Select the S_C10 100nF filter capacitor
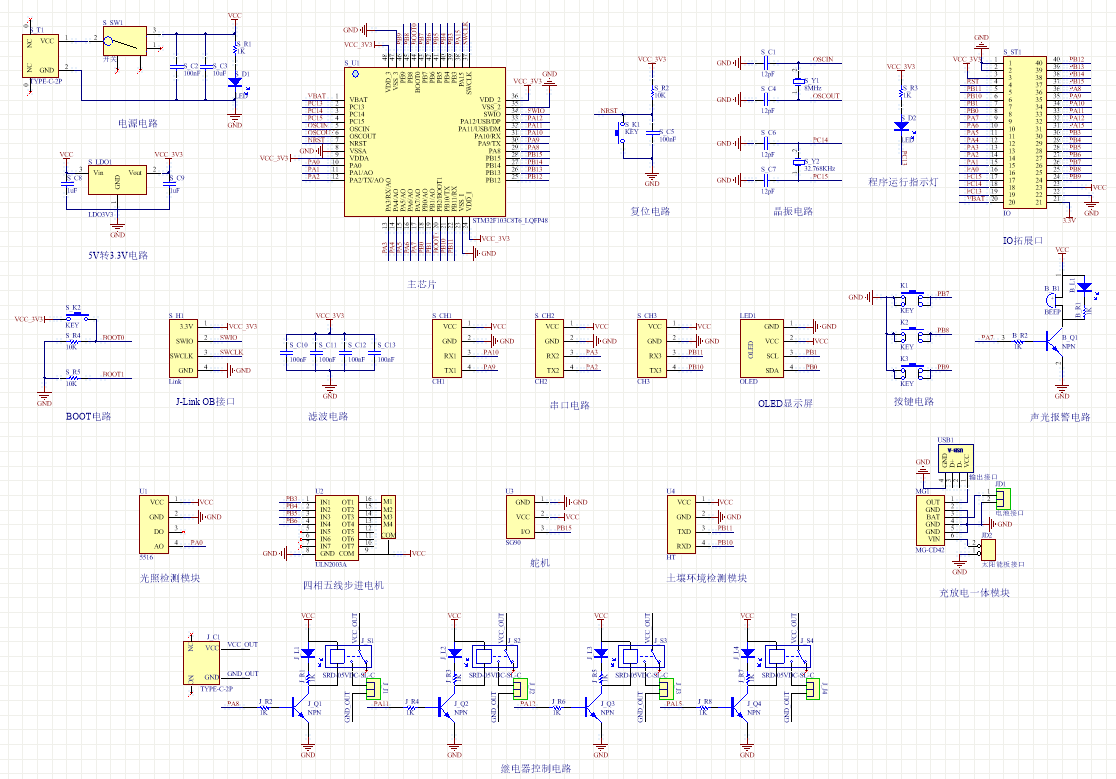The height and width of the screenshot is (779, 1116). pos(286,353)
